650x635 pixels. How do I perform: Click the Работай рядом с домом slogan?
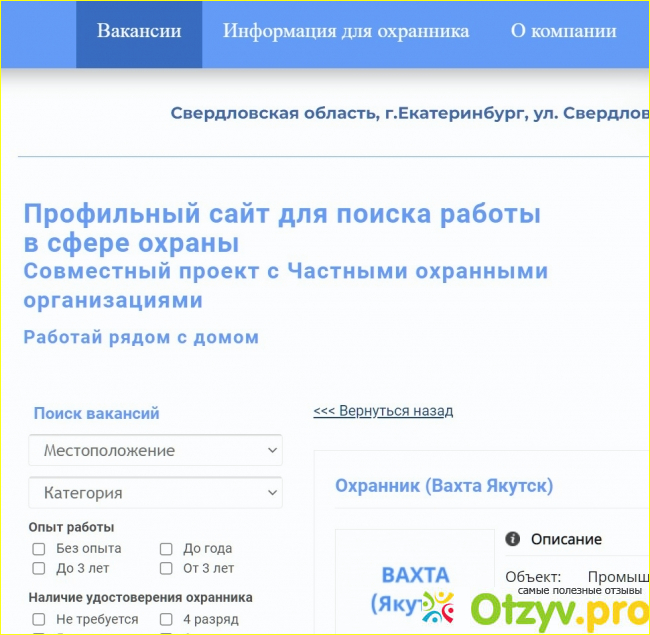141,337
